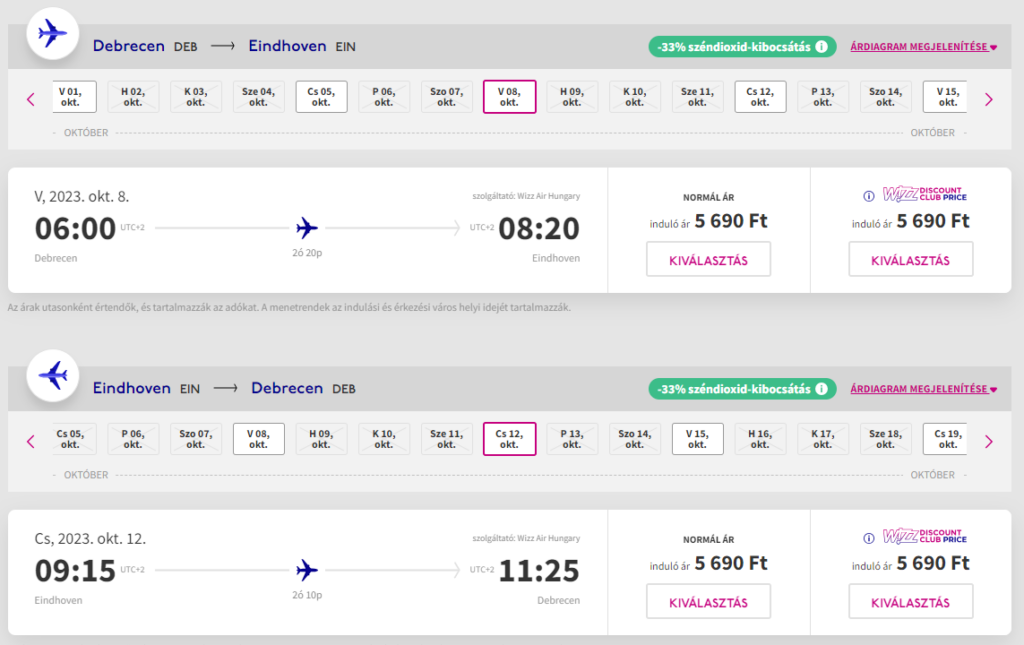Choose normal price Kiválasztás for return flight
The width and height of the screenshot is (1024, 645).
(708, 602)
